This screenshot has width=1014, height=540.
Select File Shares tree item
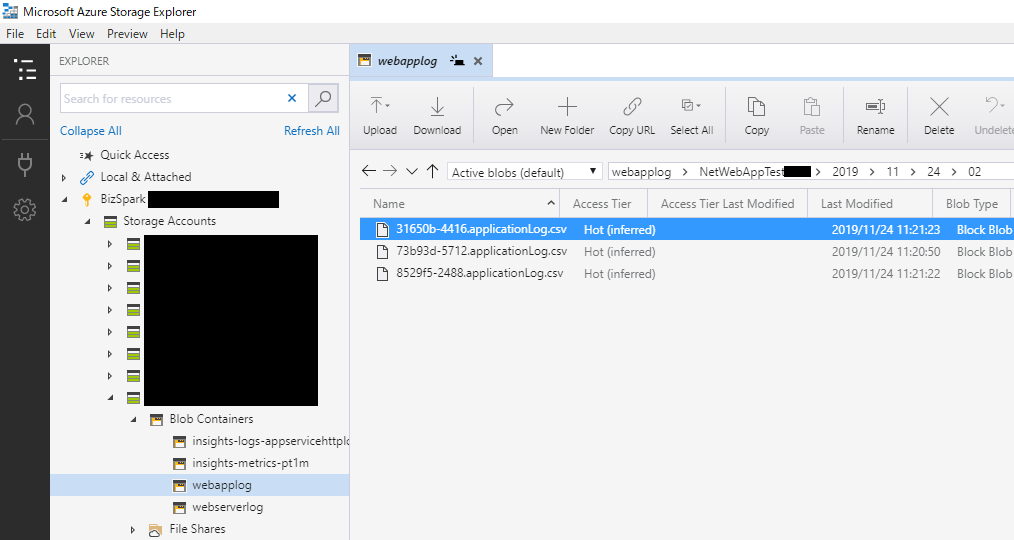(197, 529)
